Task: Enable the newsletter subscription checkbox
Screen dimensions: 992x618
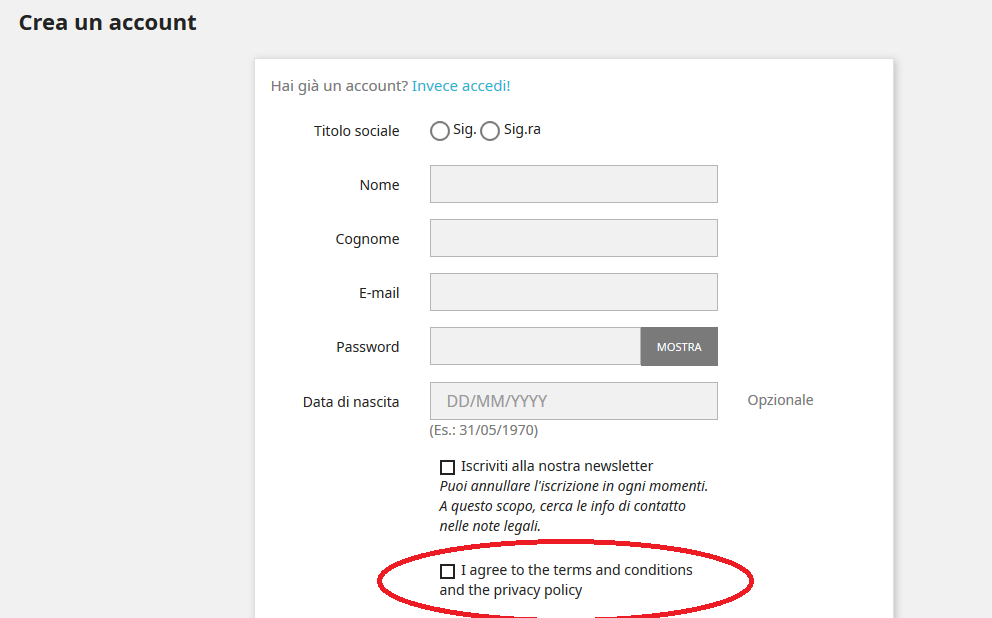Action: (x=447, y=467)
